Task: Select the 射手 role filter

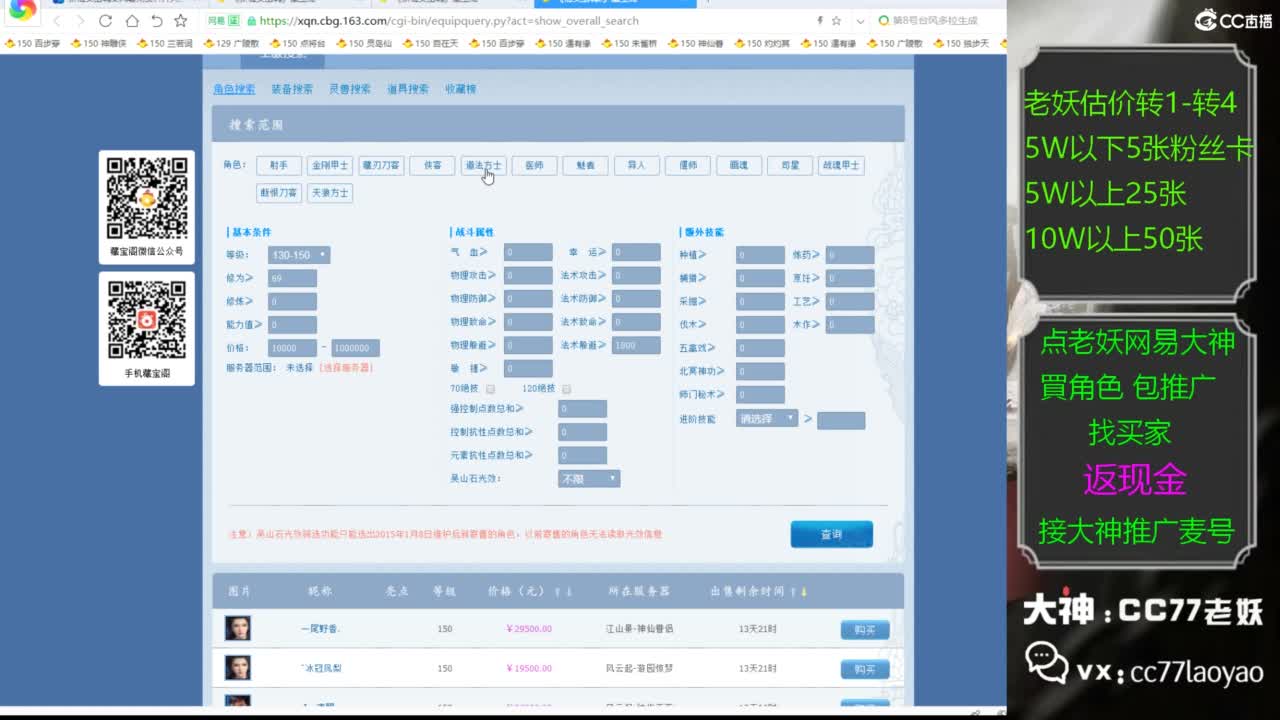Action: click(x=278, y=166)
